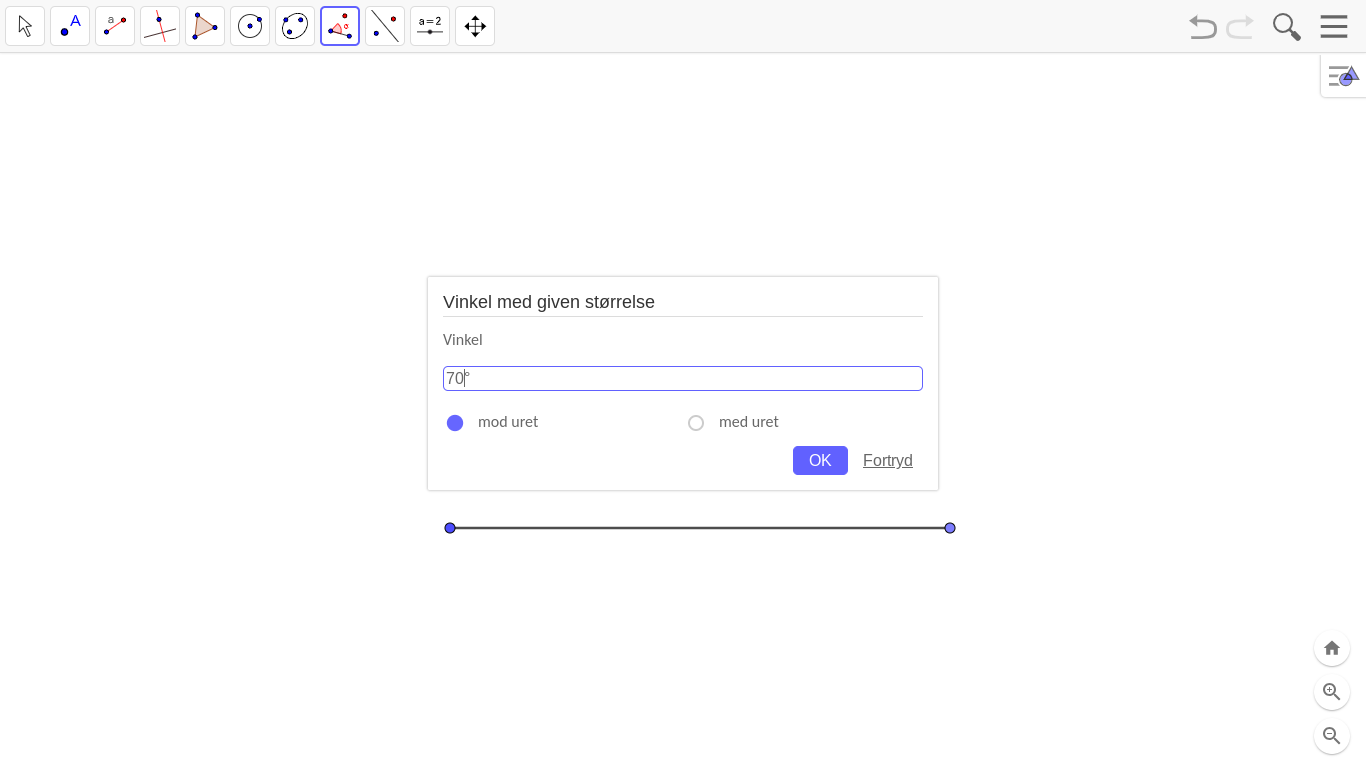Select the 'mod uret' radio option

(x=455, y=423)
